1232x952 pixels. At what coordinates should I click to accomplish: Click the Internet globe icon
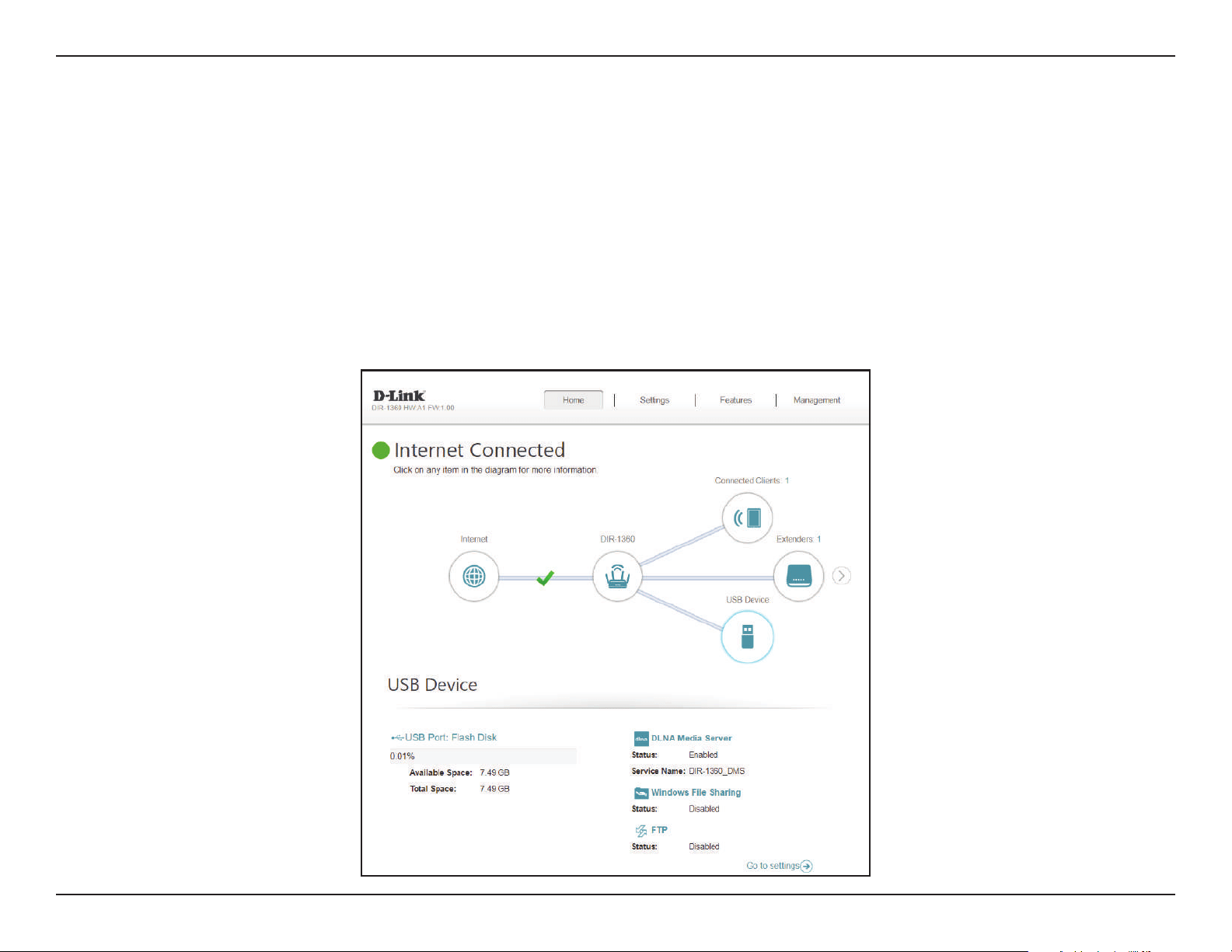pyautogui.click(x=473, y=576)
